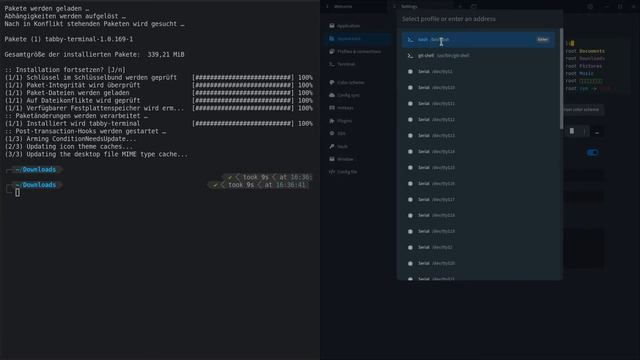640x360 pixels.
Task: Click the Config sync cloud icon
Action: point(332,95)
